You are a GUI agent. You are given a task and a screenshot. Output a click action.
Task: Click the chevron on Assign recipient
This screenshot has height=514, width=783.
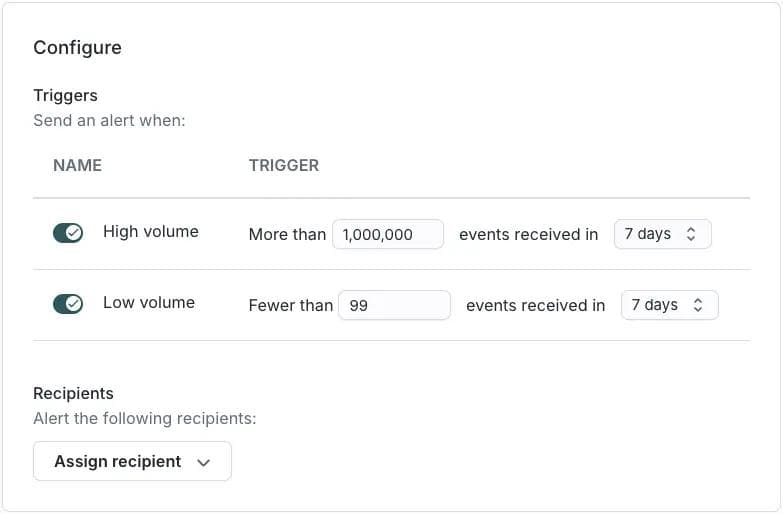pyautogui.click(x=204, y=462)
